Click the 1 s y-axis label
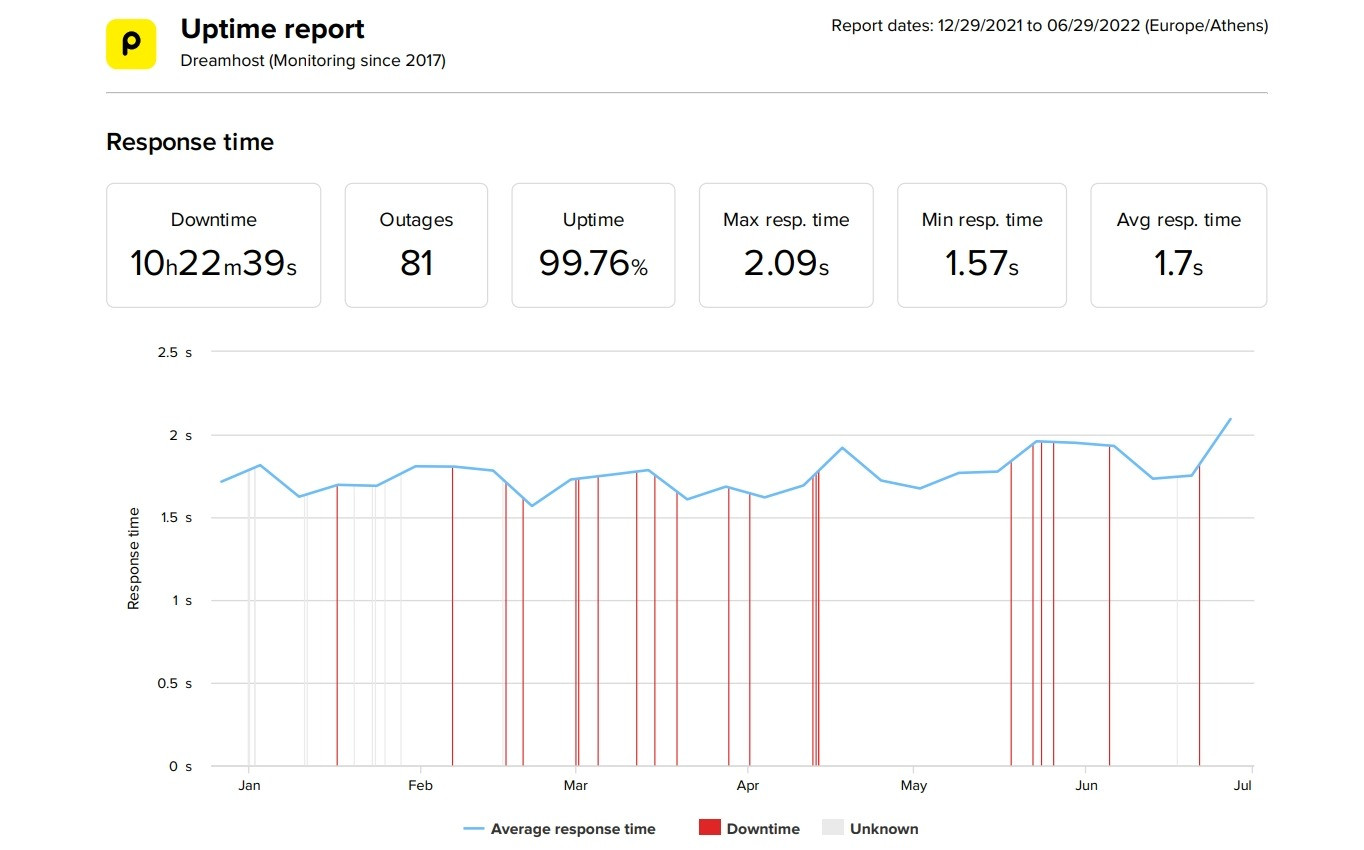 pyautogui.click(x=181, y=600)
